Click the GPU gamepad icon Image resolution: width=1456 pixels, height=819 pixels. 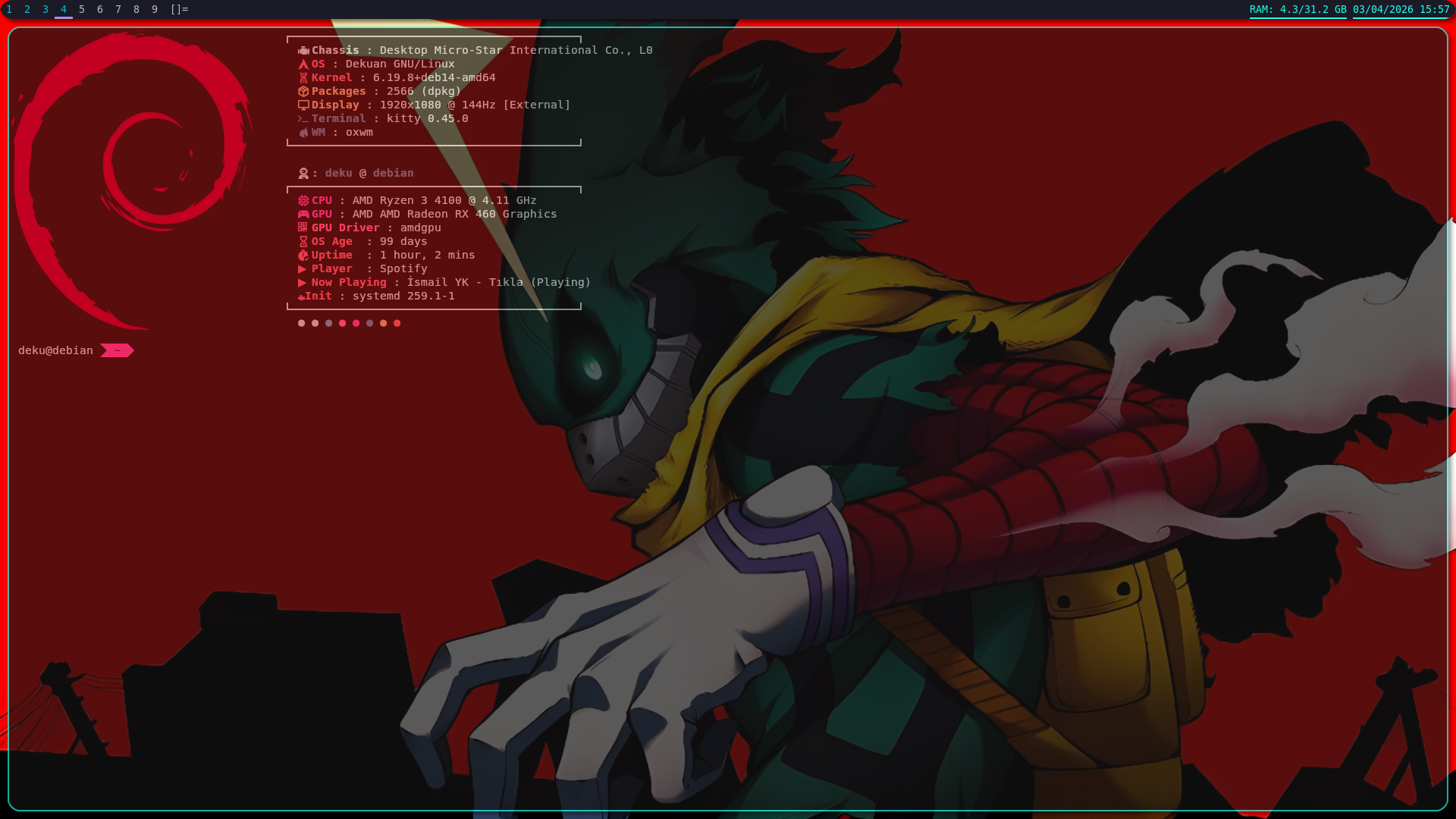(x=303, y=215)
